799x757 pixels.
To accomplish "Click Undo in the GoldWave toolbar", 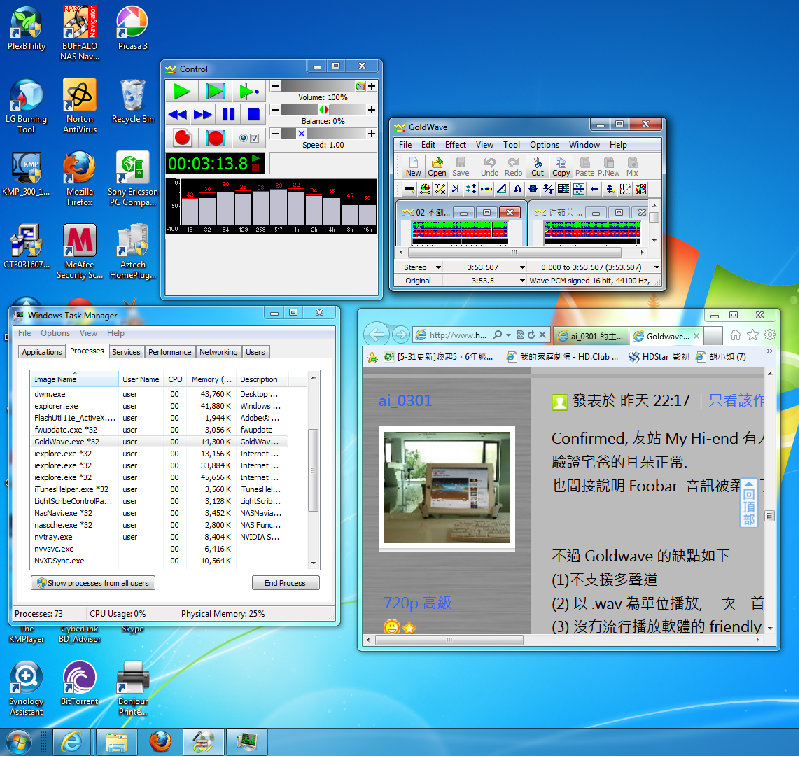I will 489,167.
